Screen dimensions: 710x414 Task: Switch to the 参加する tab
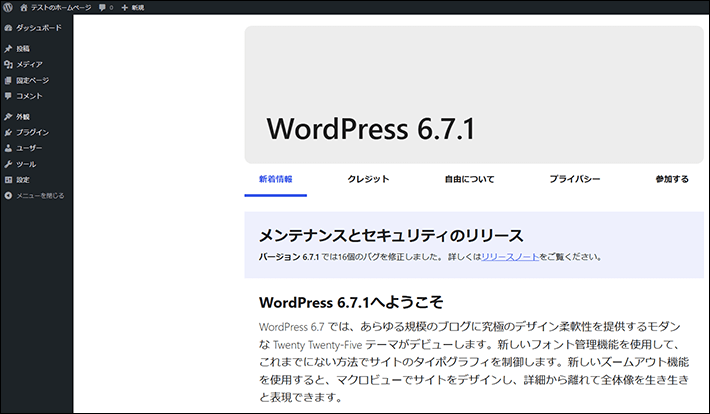click(x=672, y=179)
